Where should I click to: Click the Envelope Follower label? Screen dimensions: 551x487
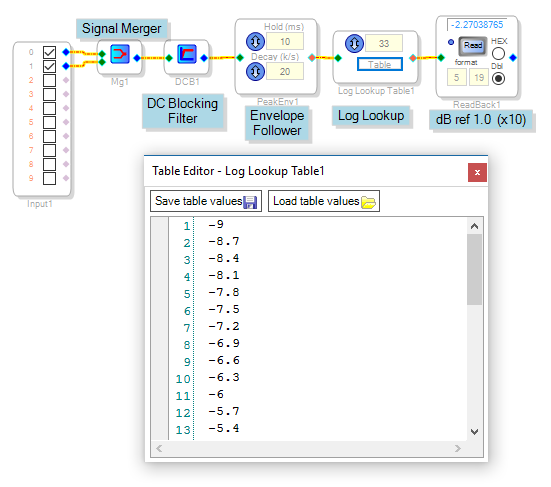coord(277,123)
